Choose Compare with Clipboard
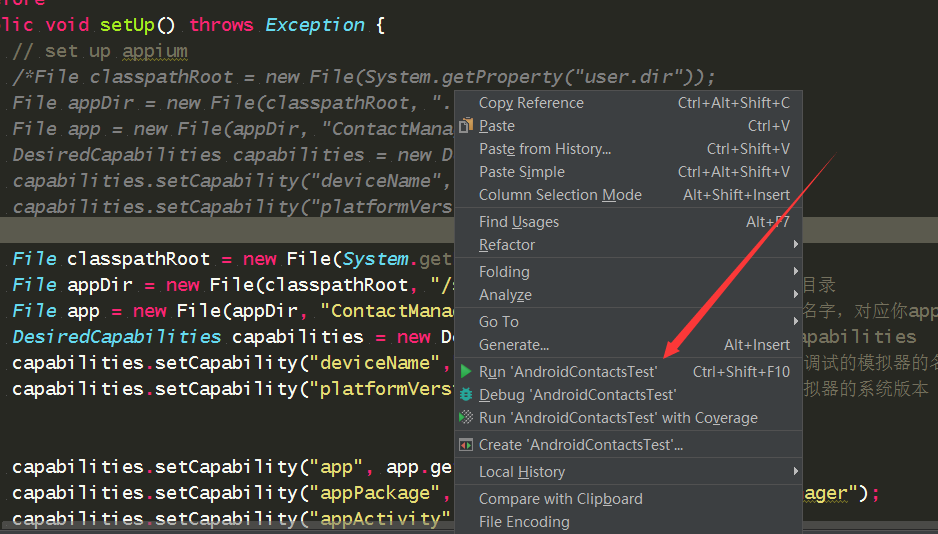Viewport: 938px width, 534px height. [x=628, y=499]
